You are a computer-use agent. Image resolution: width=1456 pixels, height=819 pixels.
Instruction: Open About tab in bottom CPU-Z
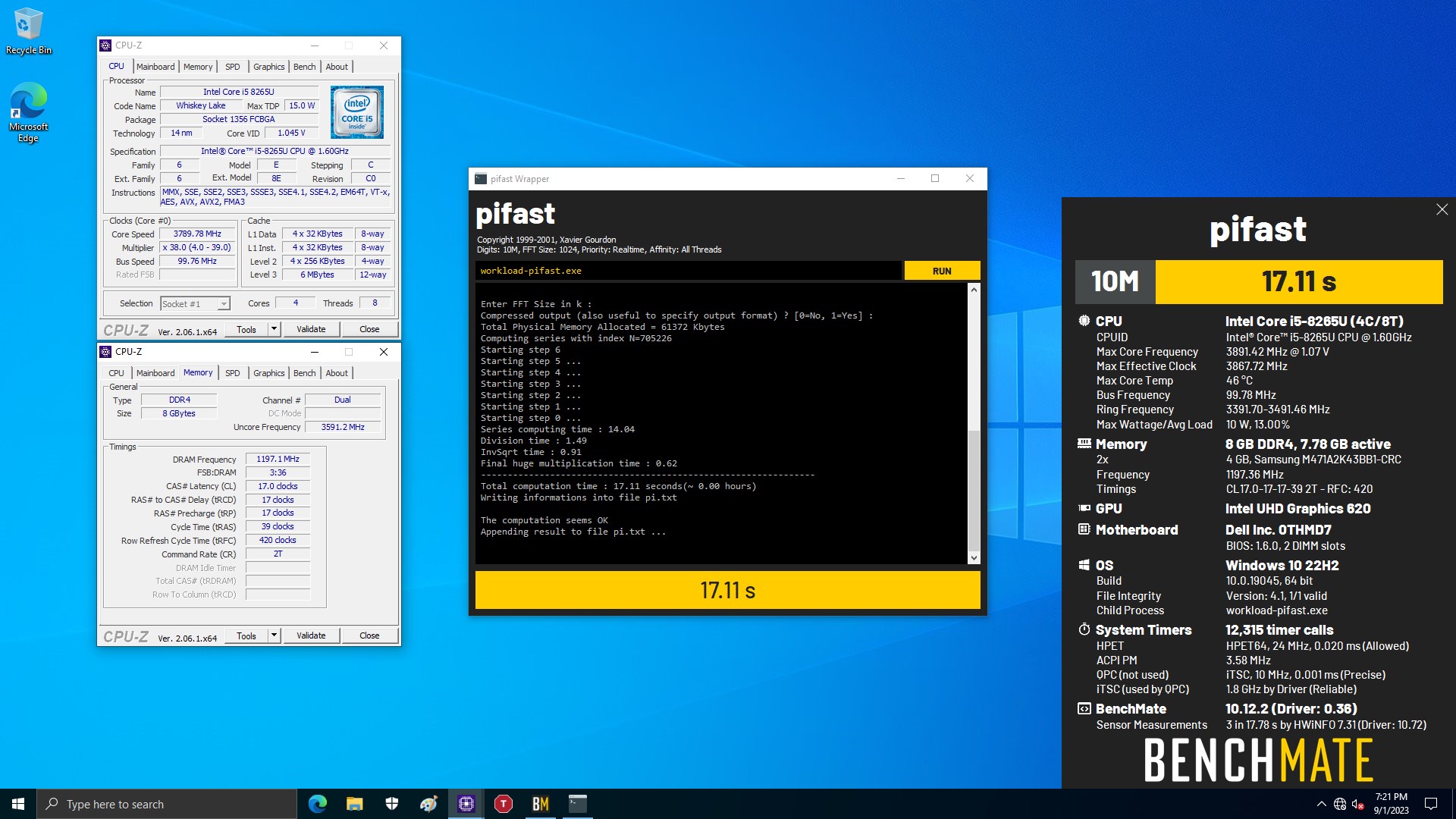tap(337, 373)
